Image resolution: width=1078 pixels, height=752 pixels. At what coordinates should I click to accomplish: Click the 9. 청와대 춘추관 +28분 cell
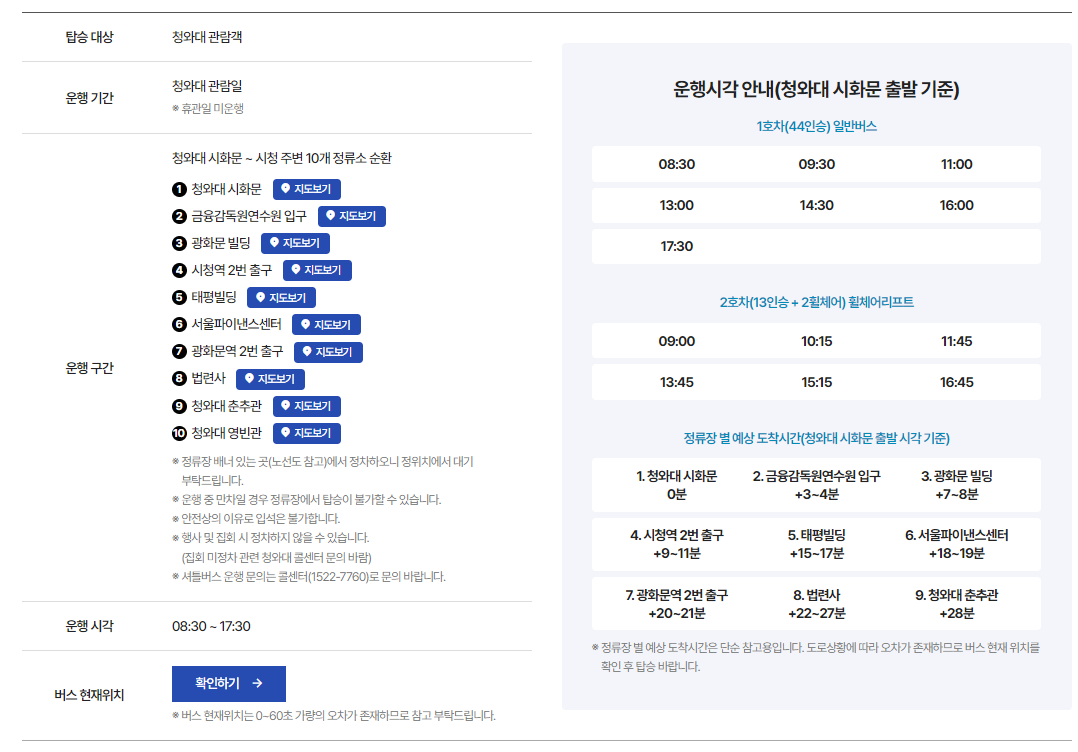pyautogui.click(x=956, y=604)
